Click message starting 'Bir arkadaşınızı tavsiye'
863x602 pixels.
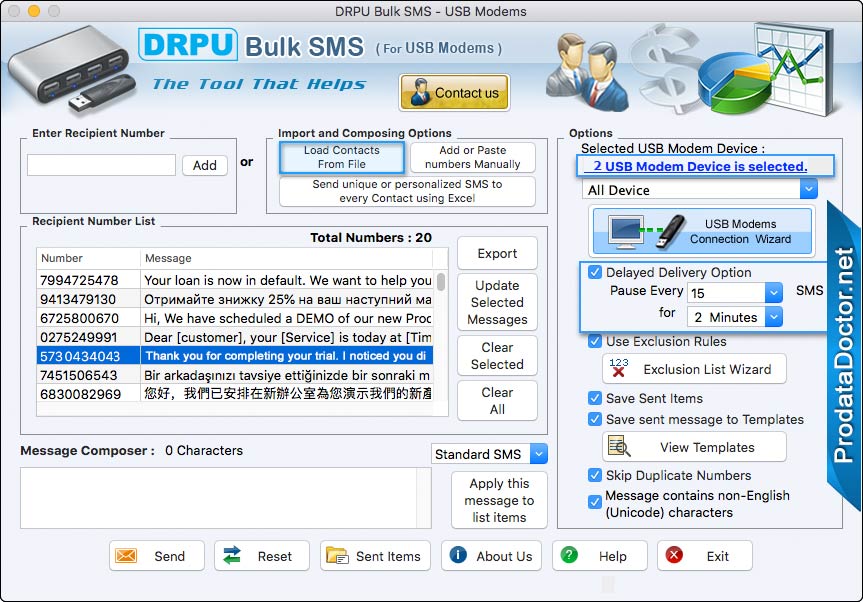click(x=287, y=375)
